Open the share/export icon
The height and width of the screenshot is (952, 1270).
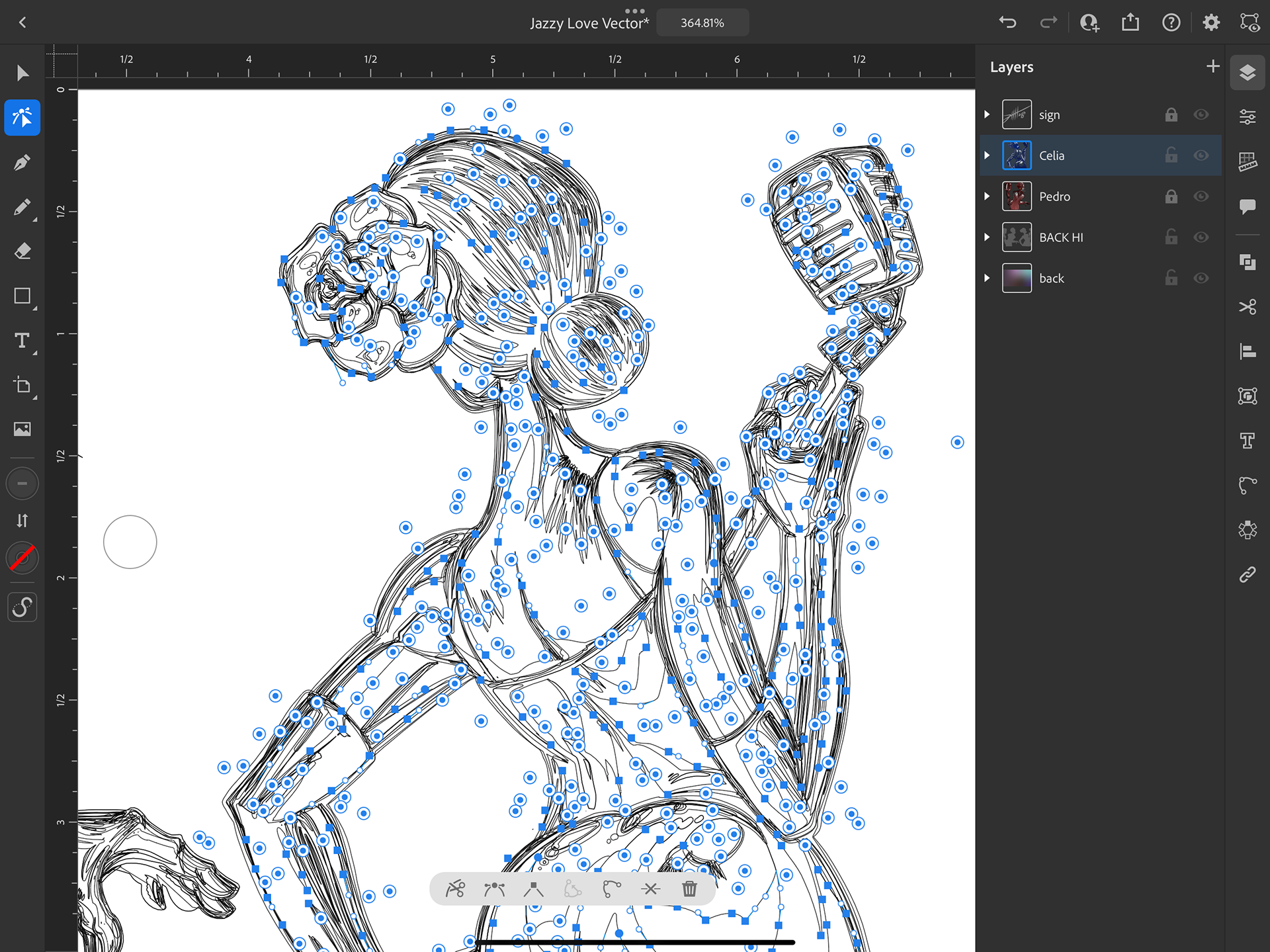[x=1130, y=22]
